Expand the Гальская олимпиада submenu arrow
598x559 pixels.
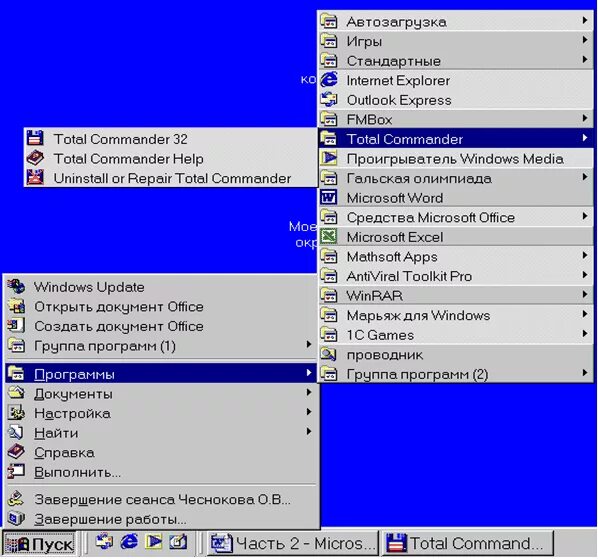click(x=585, y=177)
